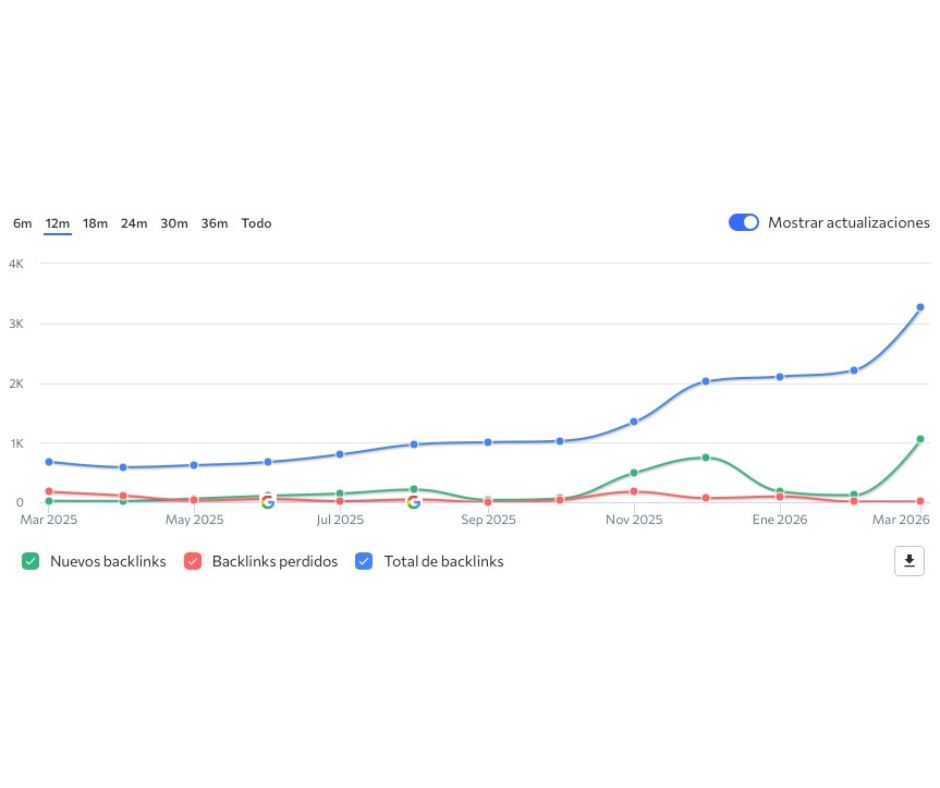Select the 6m time range
The width and height of the screenshot is (940, 788).
coord(22,223)
